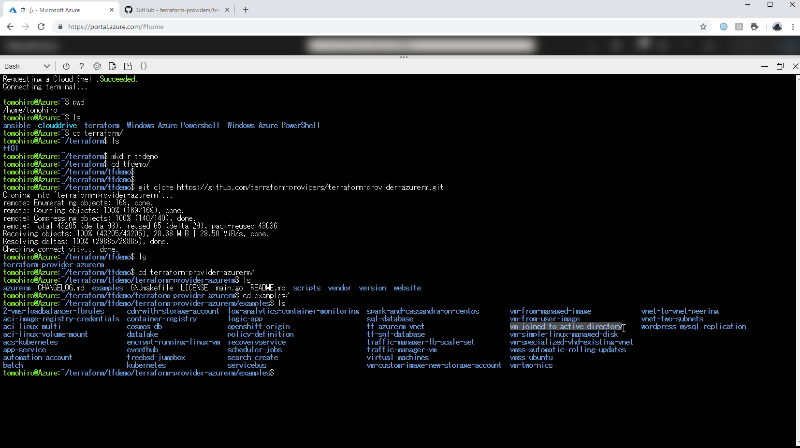The width and height of the screenshot is (800, 448).
Task: Open Cloud Shell help question mark icon
Action: [82, 66]
